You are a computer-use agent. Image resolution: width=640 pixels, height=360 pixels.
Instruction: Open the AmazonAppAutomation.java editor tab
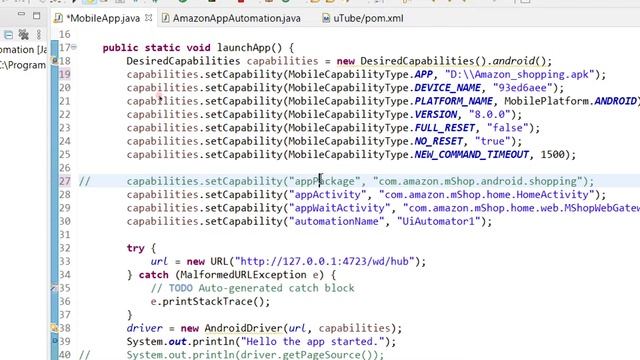pos(236,18)
